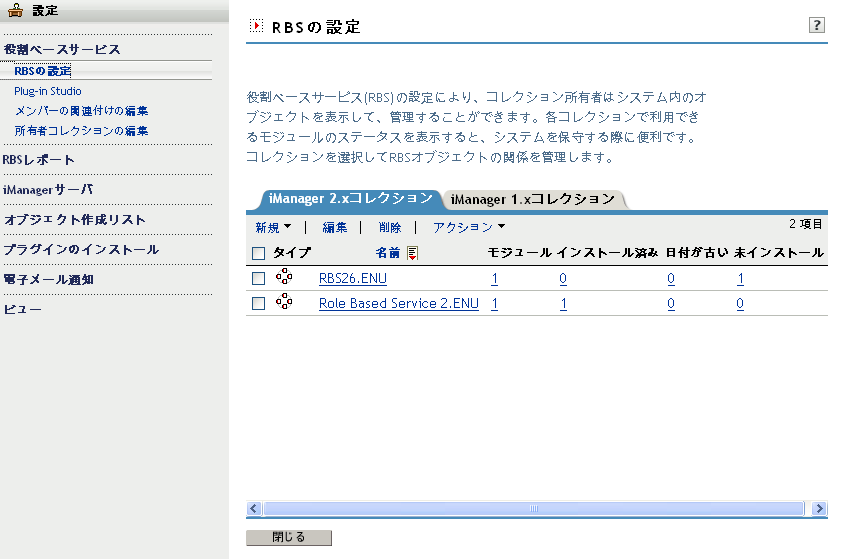Click 未インストール count 1 for RBS26.ENU
This screenshot has height=559, width=843.
coord(740,278)
